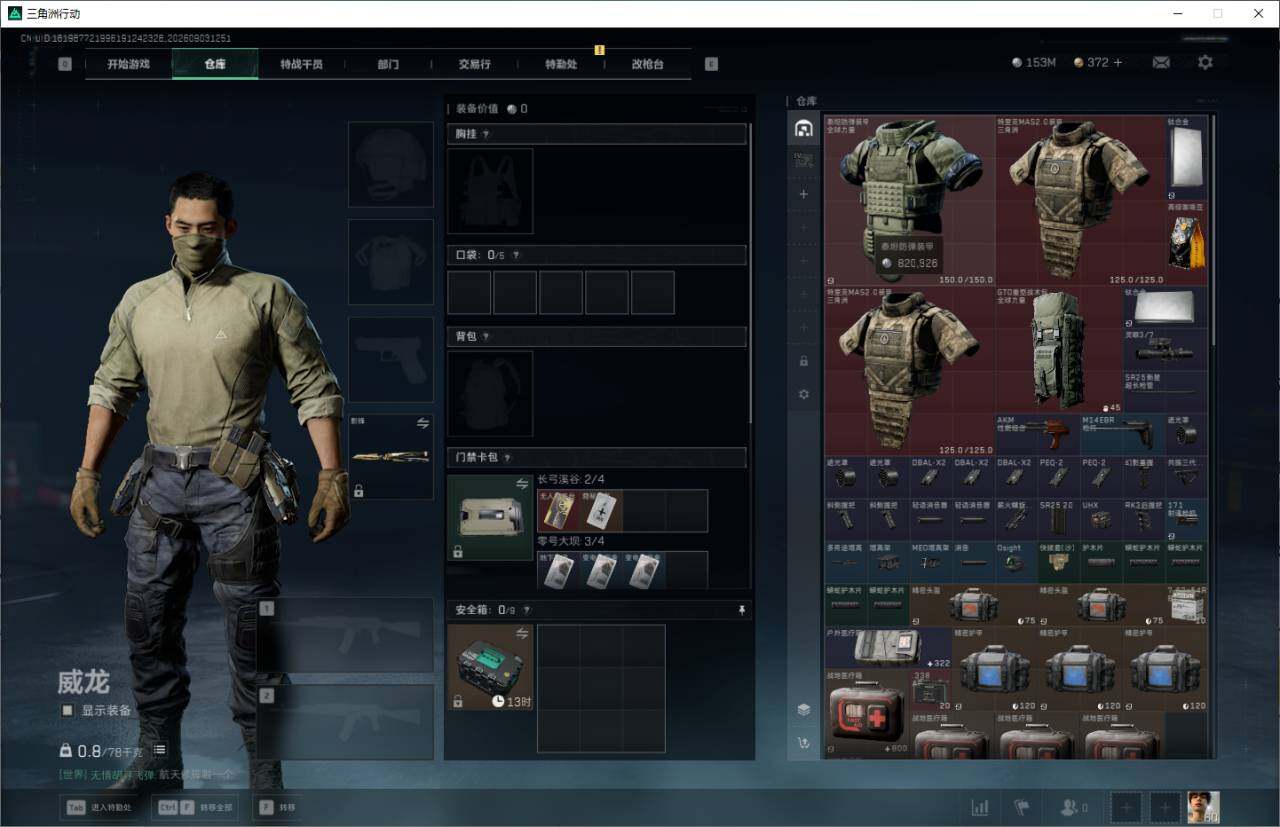Show help for 门禁卡包 section

click(508, 458)
